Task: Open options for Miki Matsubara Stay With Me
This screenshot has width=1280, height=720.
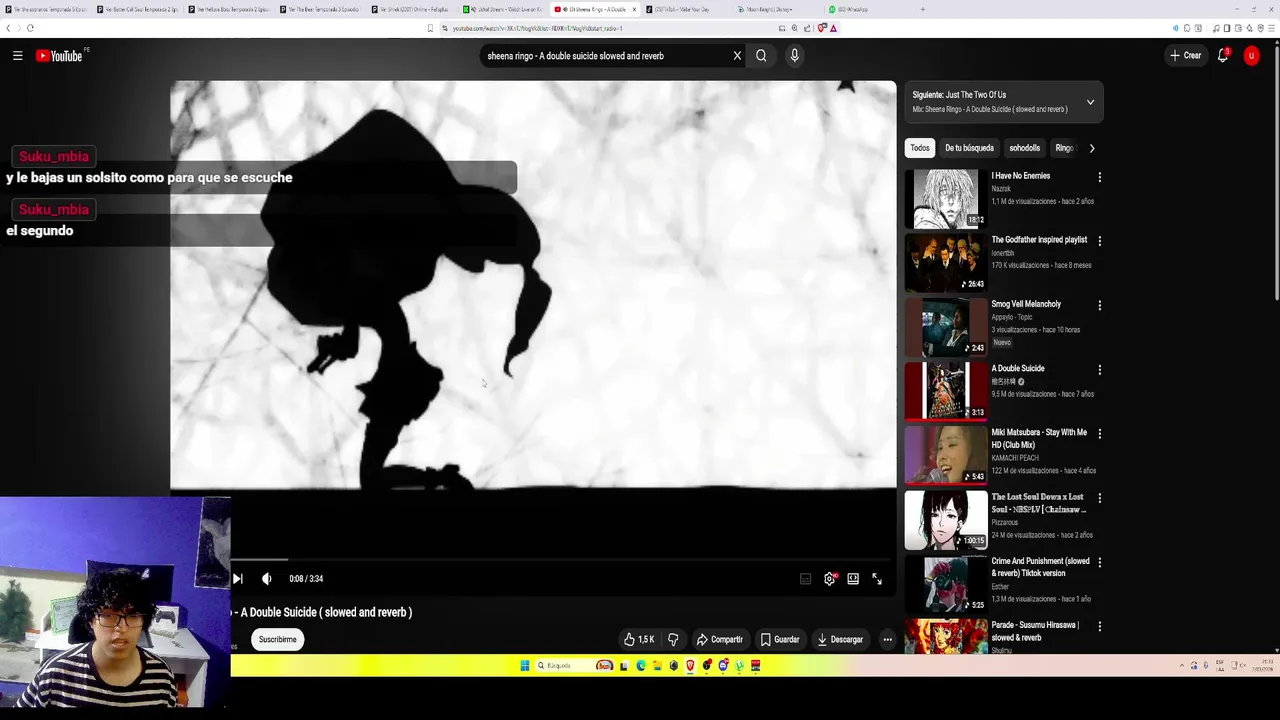Action: click(1100, 434)
